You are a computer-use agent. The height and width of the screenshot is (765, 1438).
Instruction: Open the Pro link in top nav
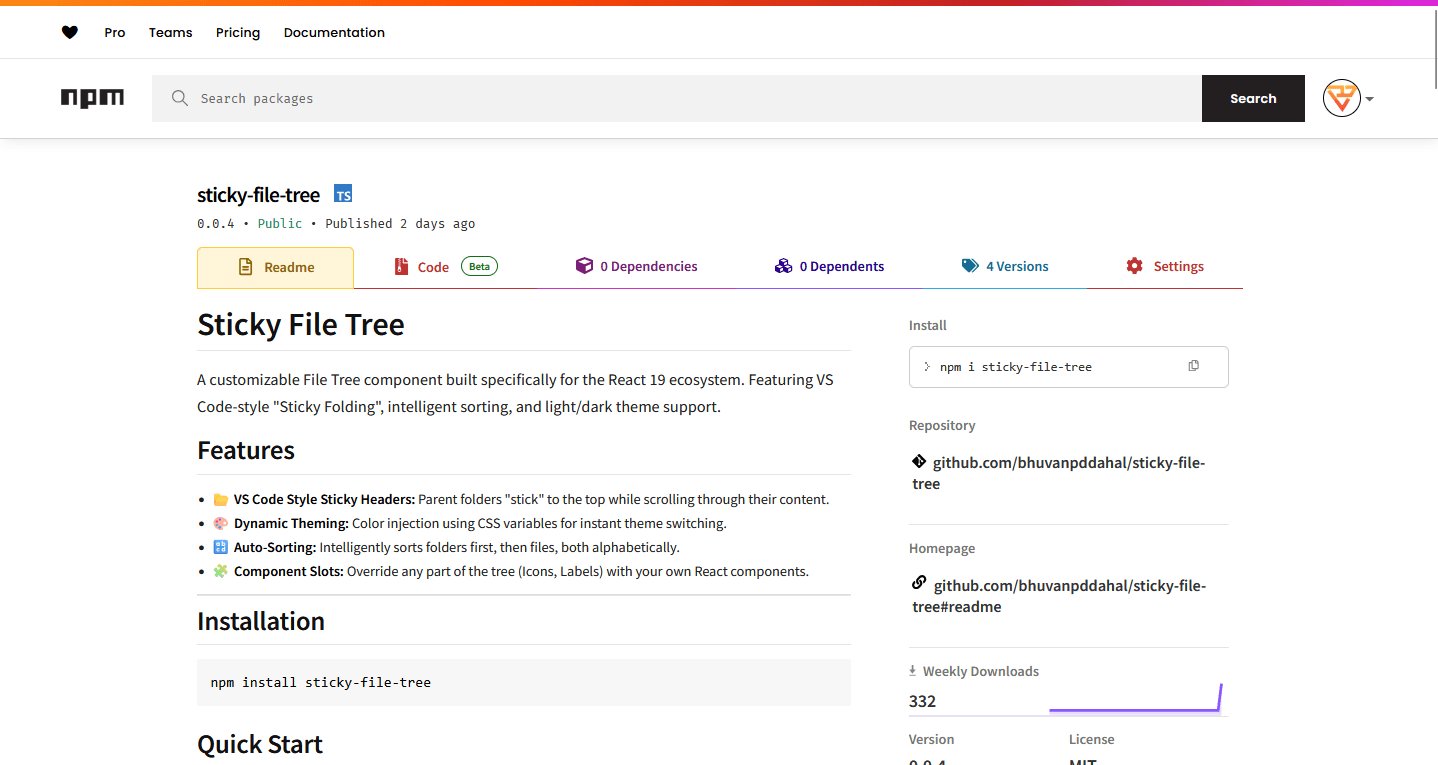coord(115,32)
